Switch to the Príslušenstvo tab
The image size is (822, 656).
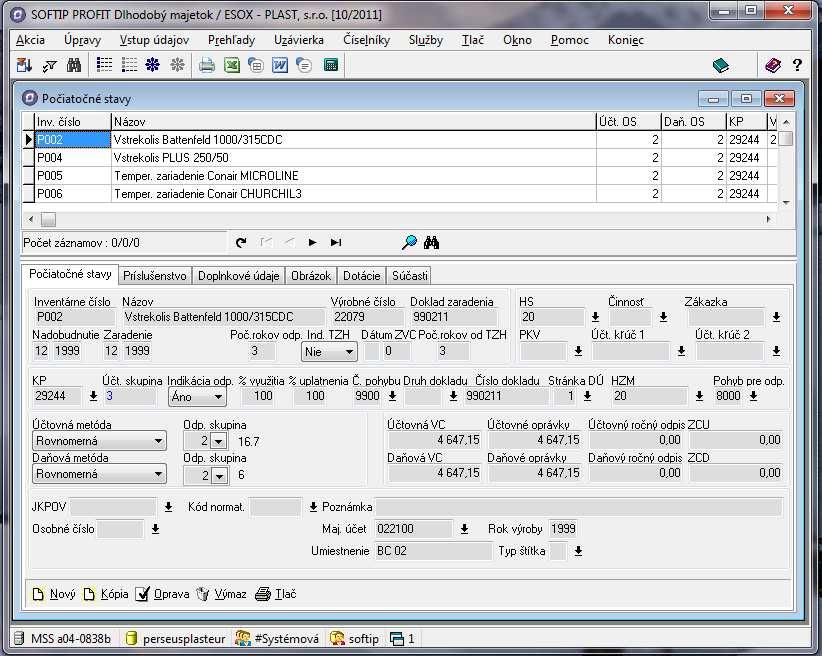point(155,276)
